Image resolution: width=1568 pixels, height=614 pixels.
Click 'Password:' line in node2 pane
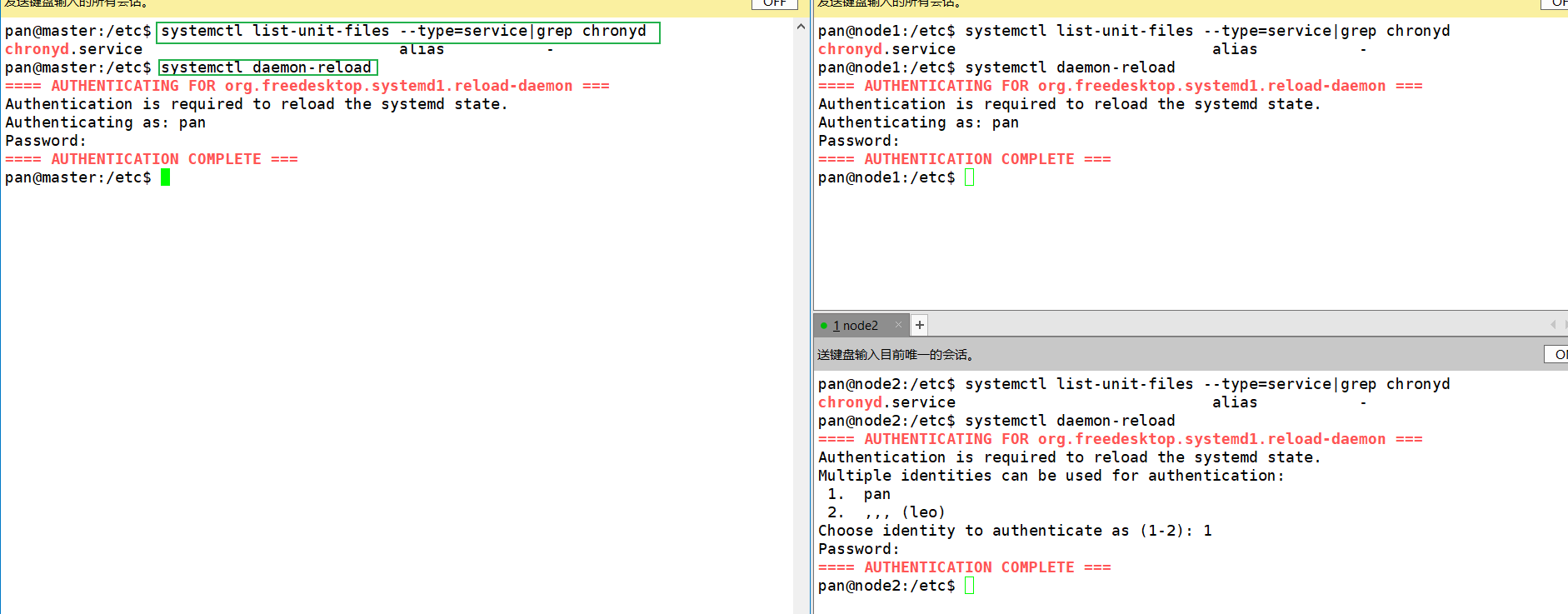click(x=859, y=549)
